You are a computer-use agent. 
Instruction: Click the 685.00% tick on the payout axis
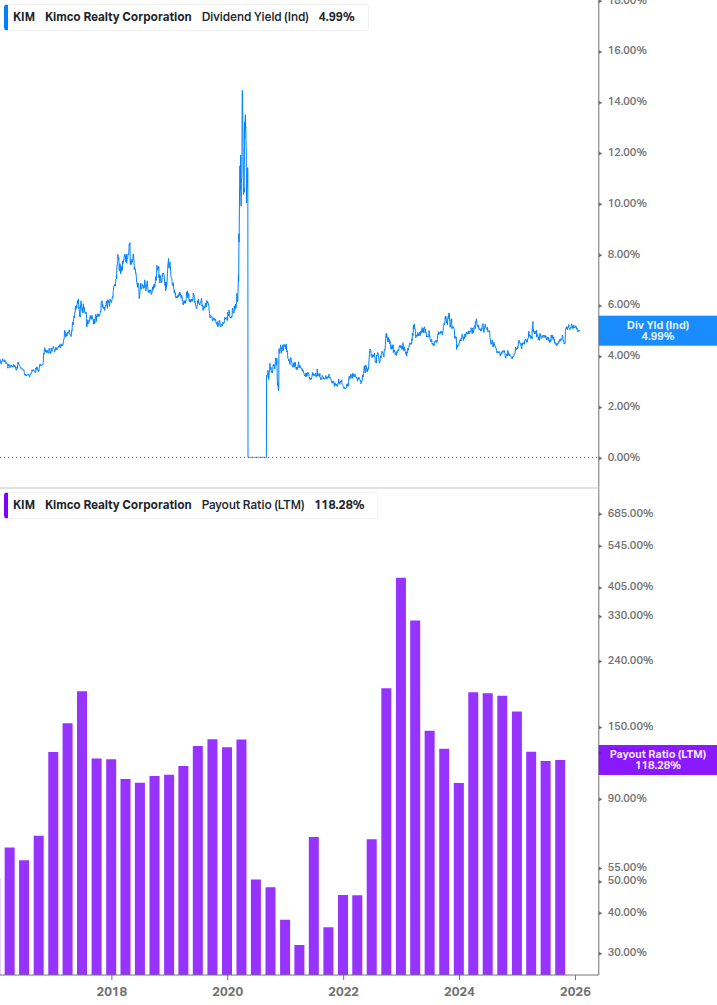click(629, 513)
